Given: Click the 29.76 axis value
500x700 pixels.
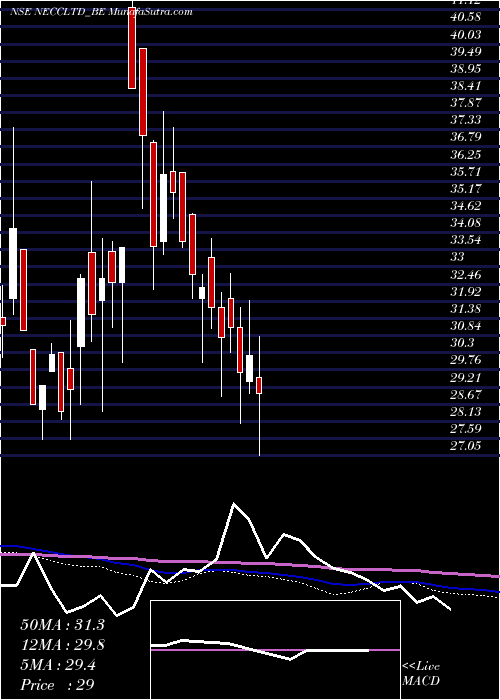Looking at the screenshot, I should [x=467, y=360].
